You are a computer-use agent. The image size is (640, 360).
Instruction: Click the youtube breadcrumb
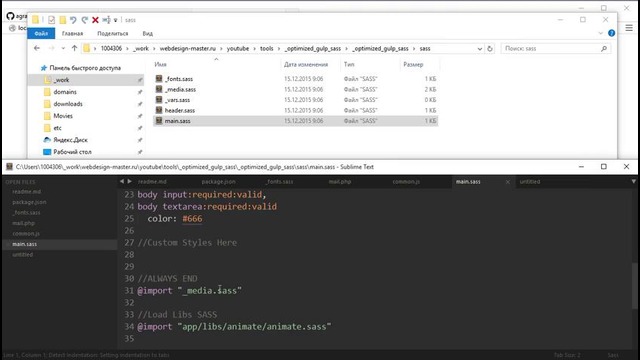coord(238,48)
